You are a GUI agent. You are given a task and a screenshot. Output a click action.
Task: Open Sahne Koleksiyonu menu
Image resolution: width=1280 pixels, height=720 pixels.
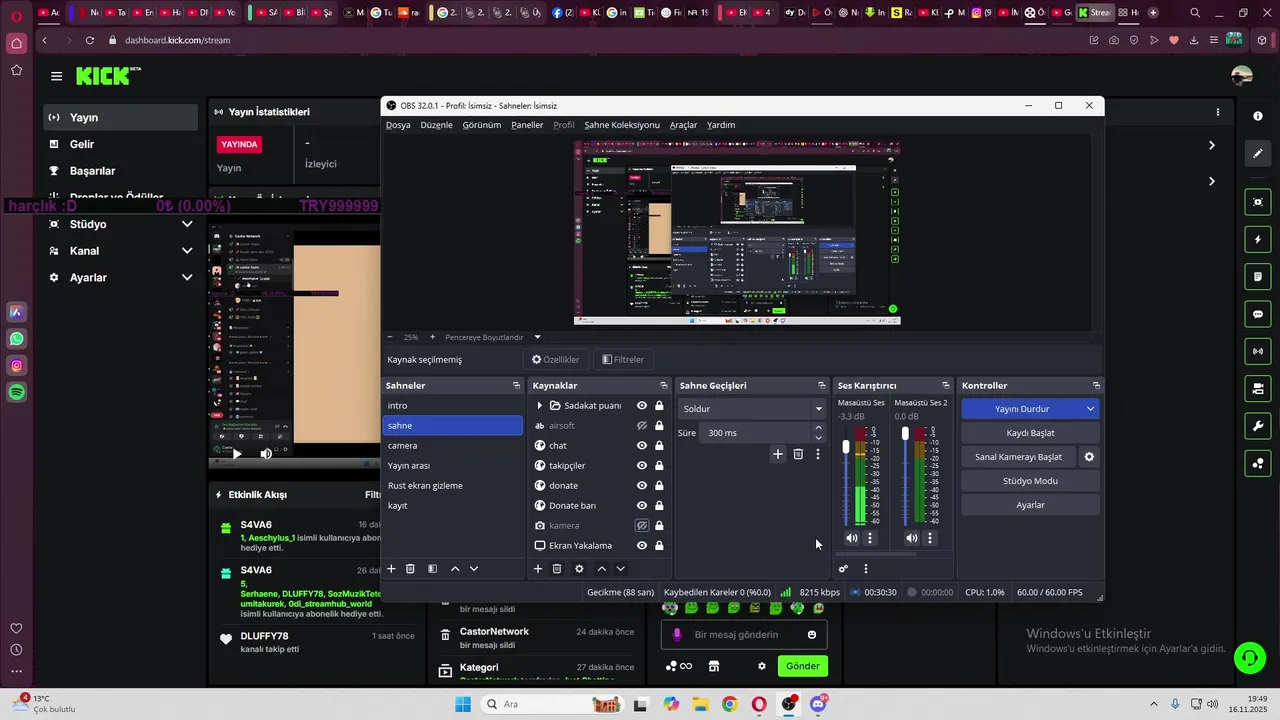click(x=622, y=125)
